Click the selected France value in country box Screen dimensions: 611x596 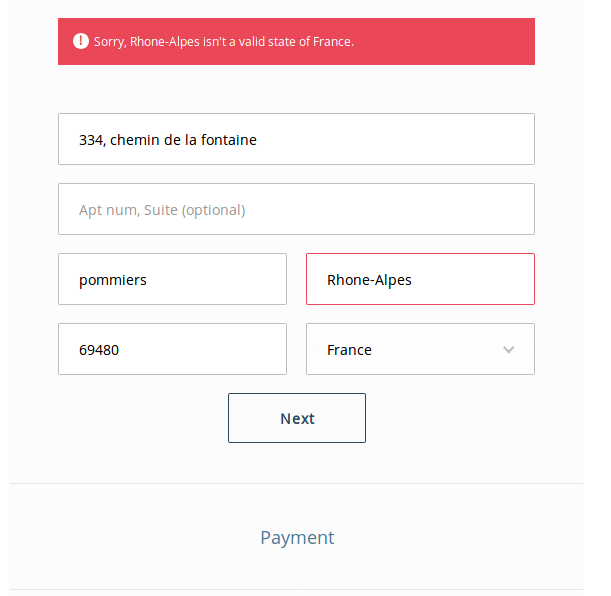tap(349, 350)
